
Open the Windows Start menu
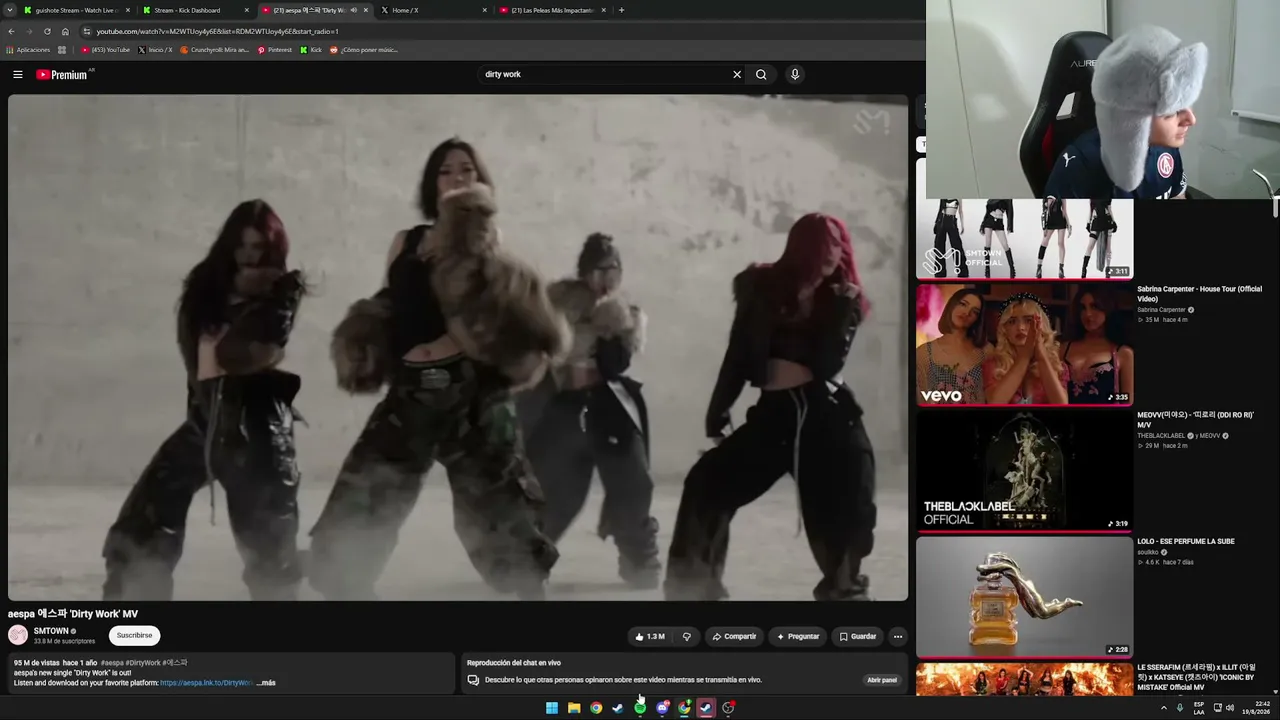(x=552, y=708)
